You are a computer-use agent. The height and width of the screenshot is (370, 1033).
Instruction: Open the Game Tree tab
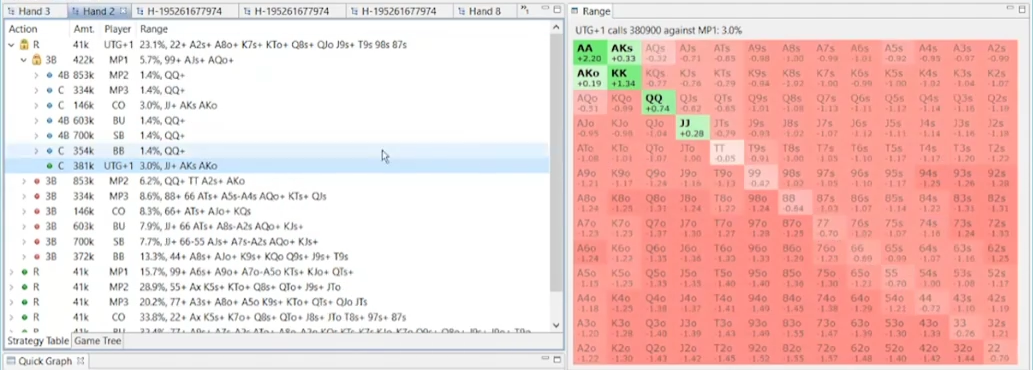pyautogui.click(x=98, y=340)
